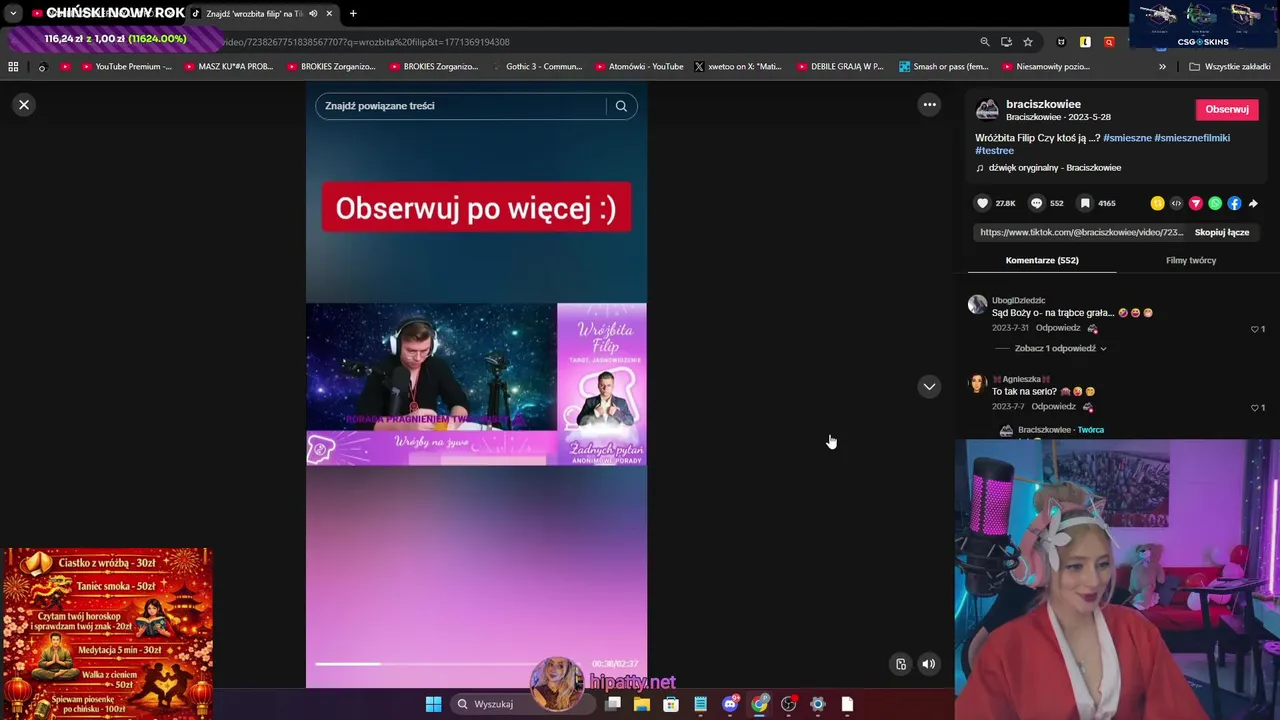Open the Settings gear on the taskbar
The image size is (1280, 720).
click(818, 704)
